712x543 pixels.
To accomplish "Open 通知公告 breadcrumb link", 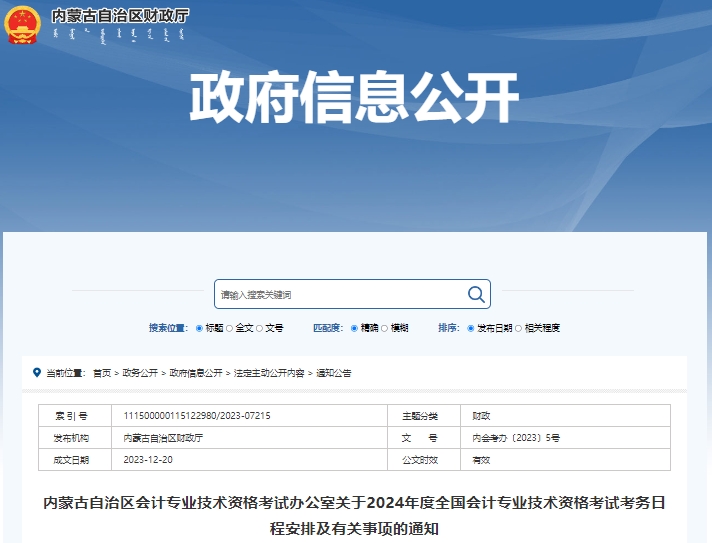I will (334, 373).
